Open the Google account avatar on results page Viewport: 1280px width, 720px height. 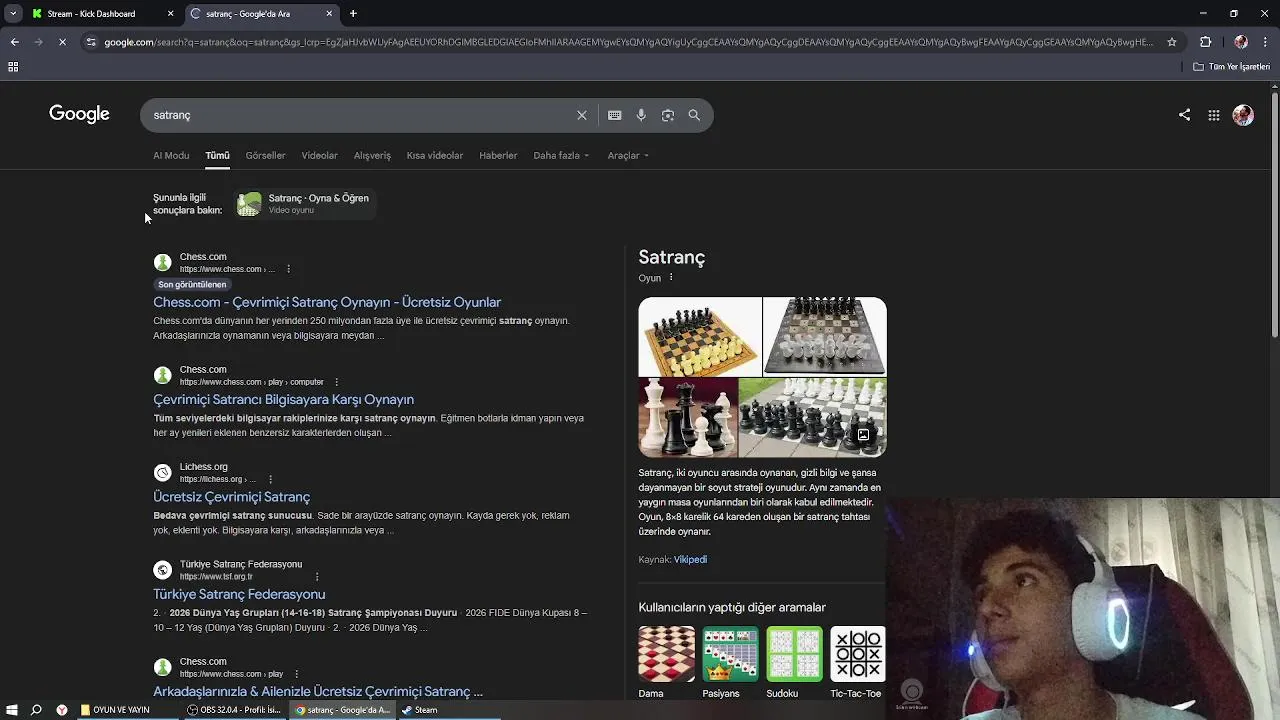1243,115
